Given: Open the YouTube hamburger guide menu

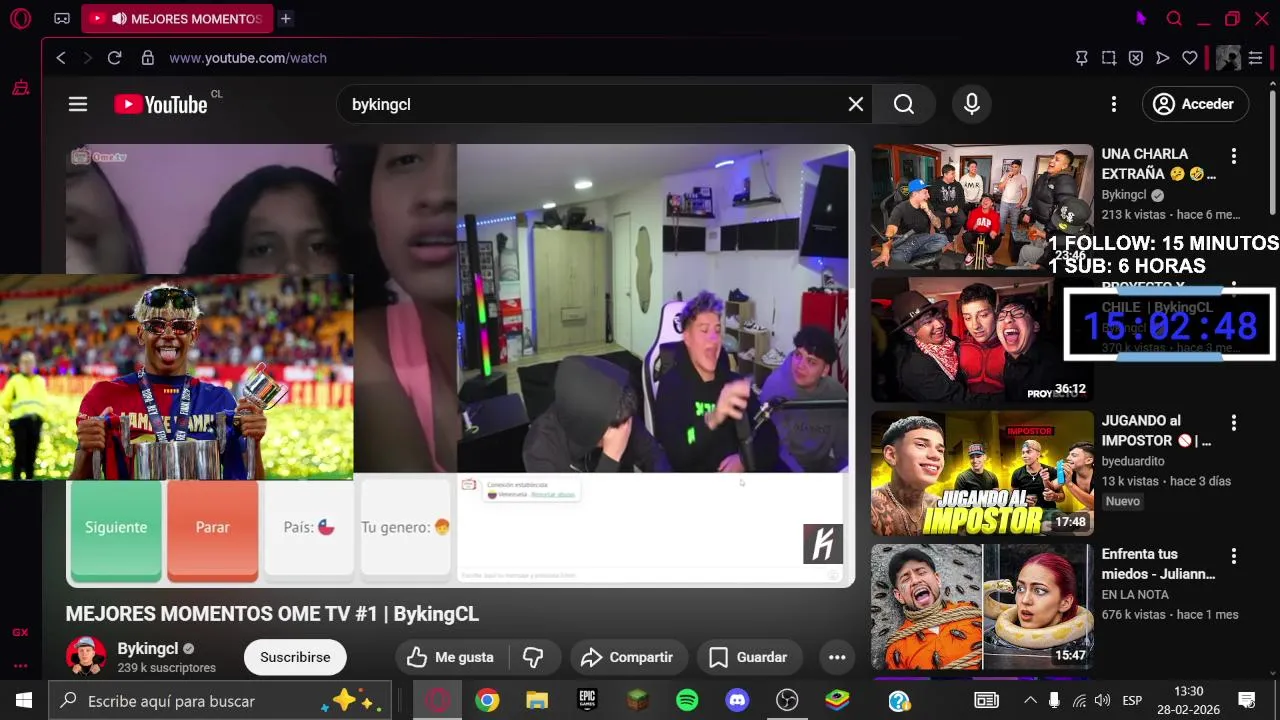Looking at the screenshot, I should pyautogui.click(x=78, y=104).
